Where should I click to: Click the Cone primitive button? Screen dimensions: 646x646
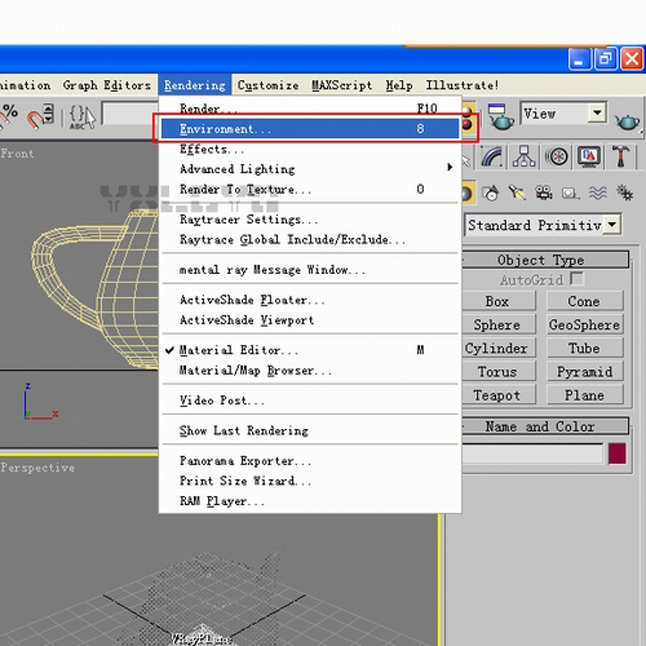point(585,301)
